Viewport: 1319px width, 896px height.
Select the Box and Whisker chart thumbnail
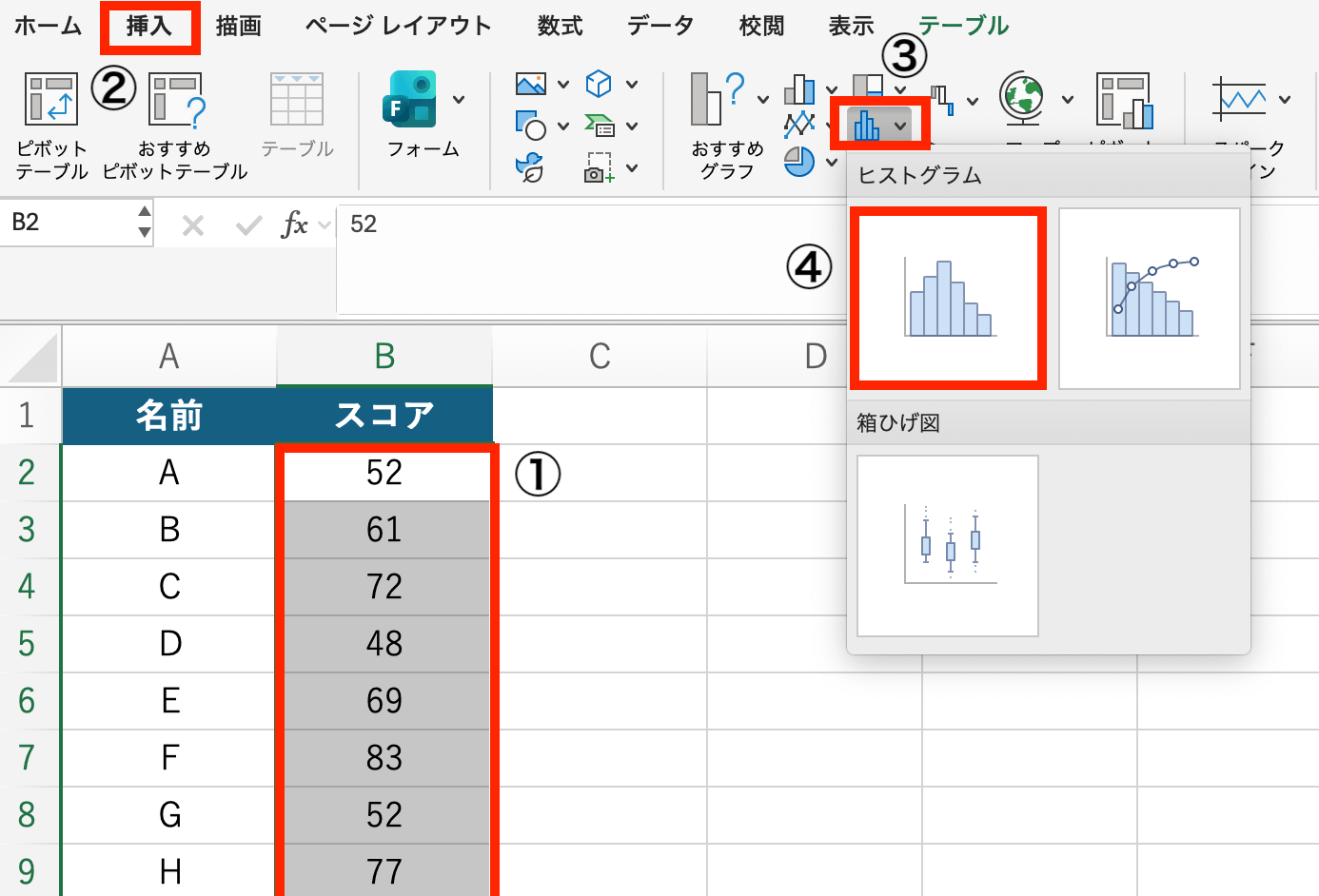point(948,546)
